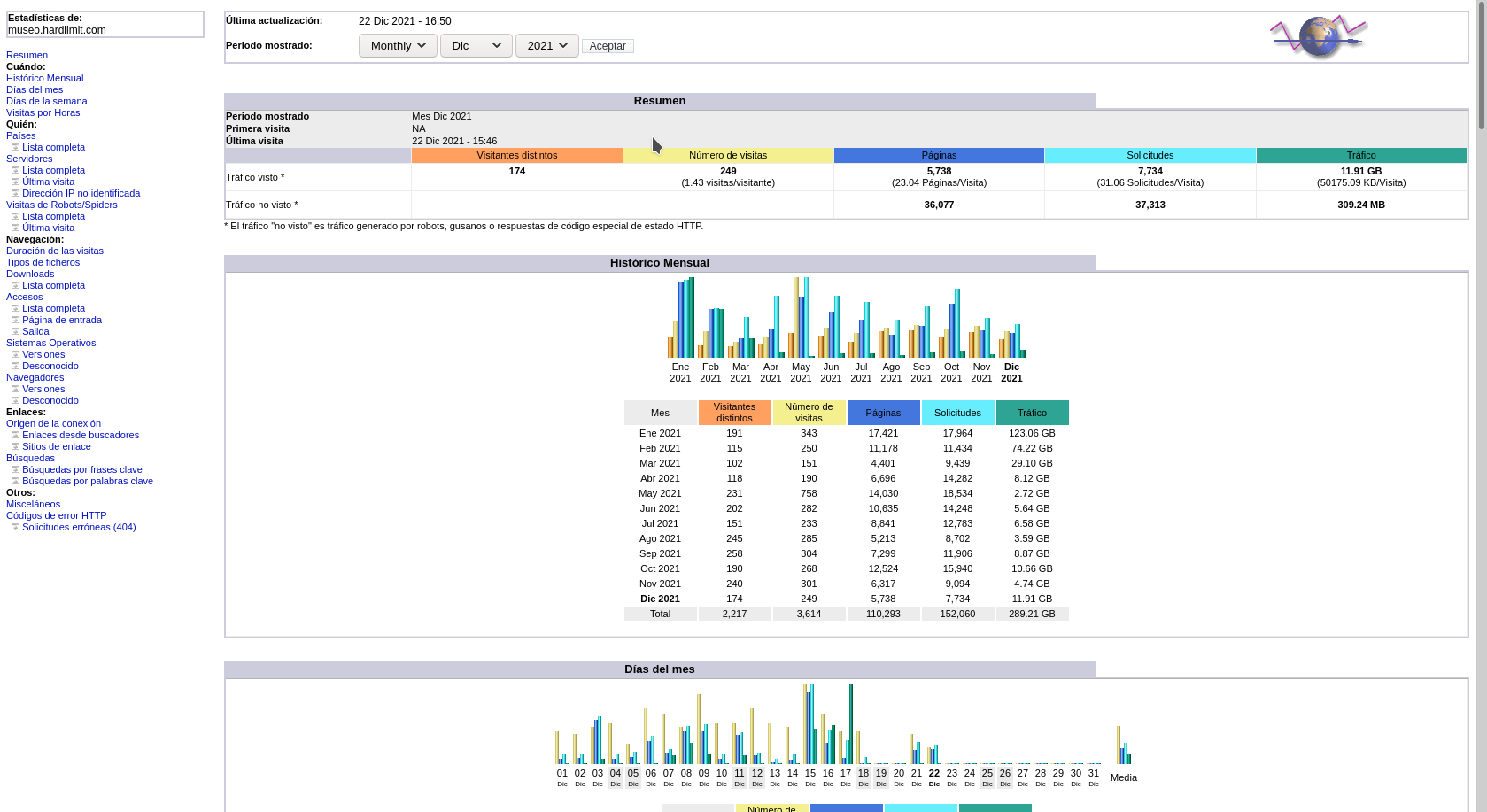The image size is (1487, 812).
Task: Open the Dic month dropdown
Action: click(x=476, y=45)
